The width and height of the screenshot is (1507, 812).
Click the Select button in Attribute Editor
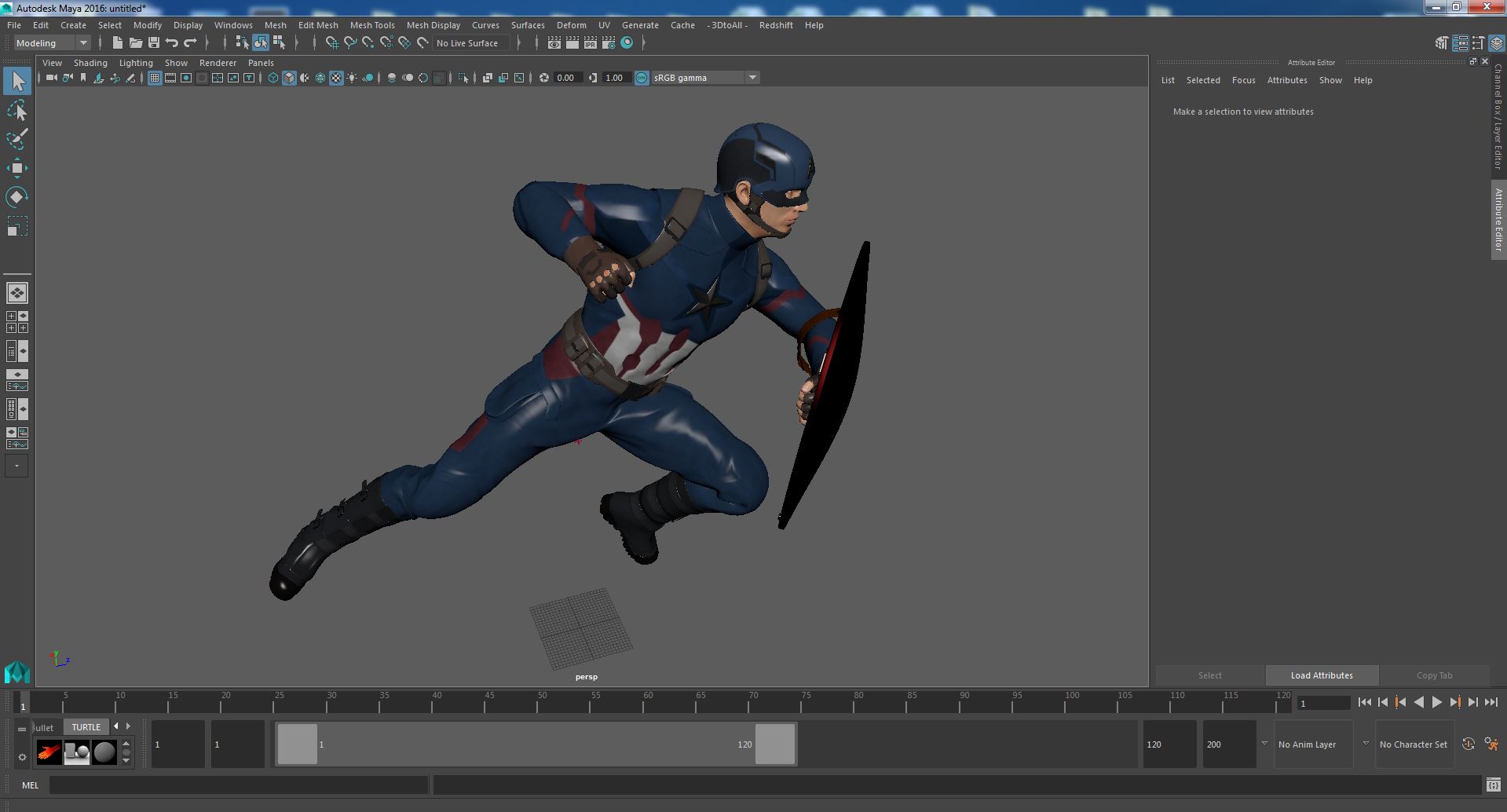coord(1209,675)
